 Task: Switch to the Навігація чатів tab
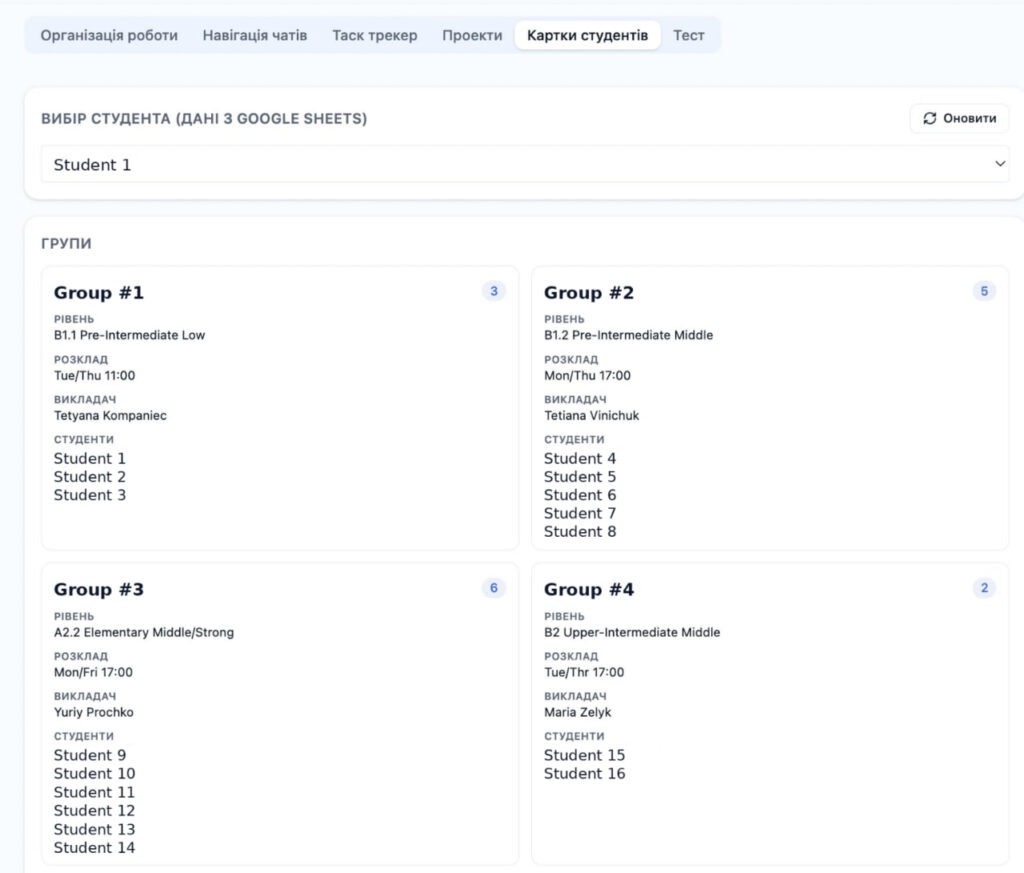tap(255, 35)
